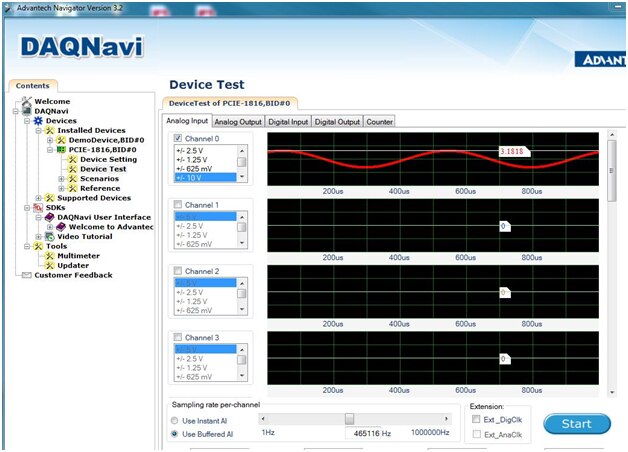Click the Start button
Image resolution: width=628 pixels, height=452 pixels.
tap(577, 424)
